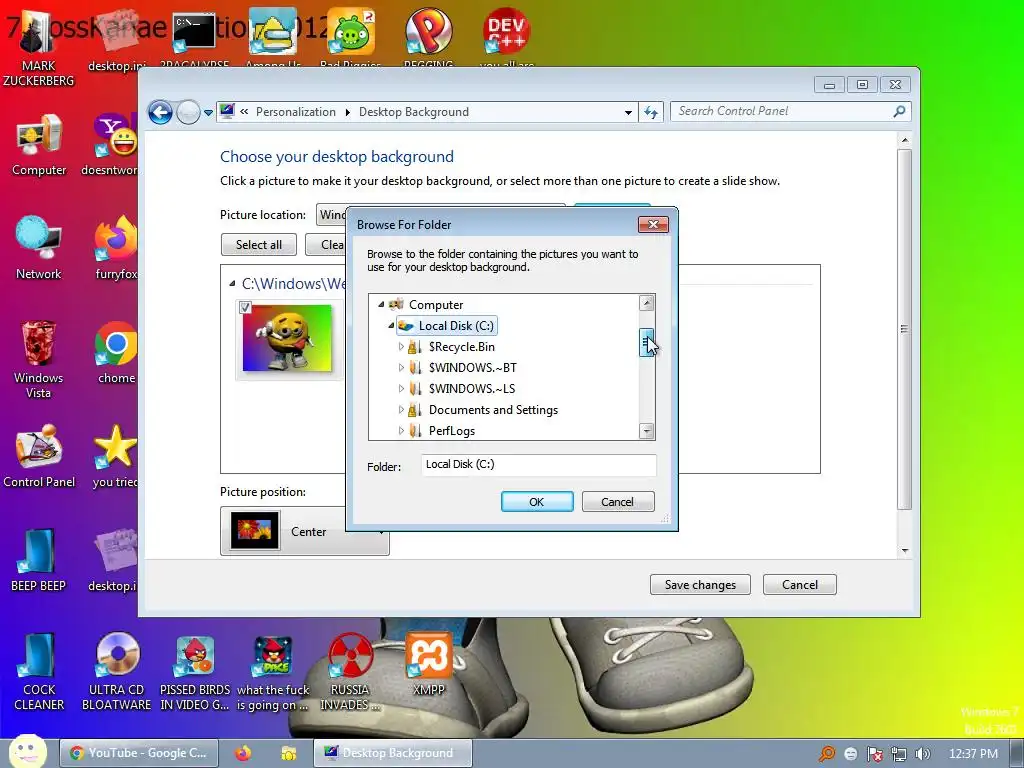
Task: Open the RUSSIA INVADES desktop icon
Action: (350, 671)
